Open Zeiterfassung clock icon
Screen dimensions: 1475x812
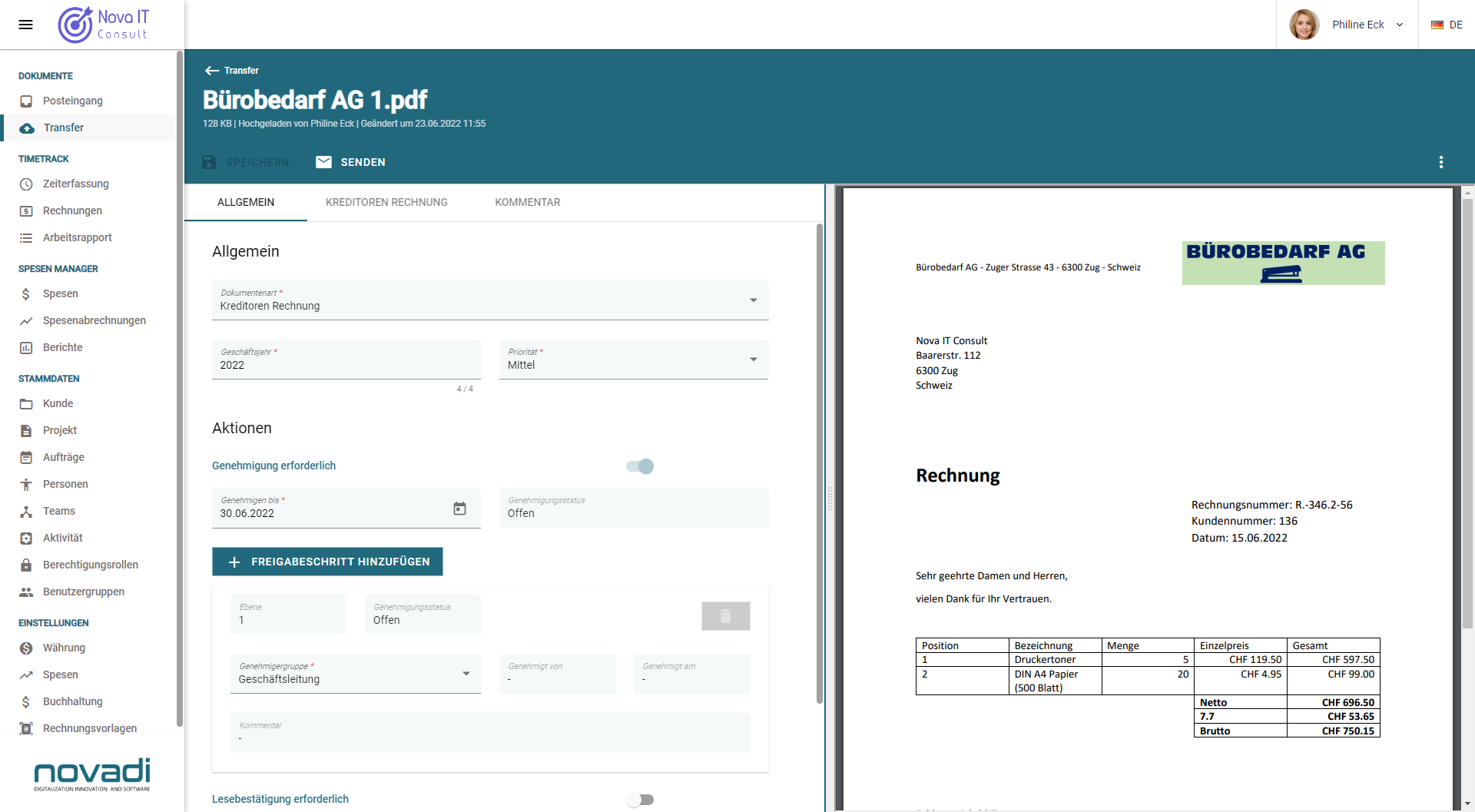(26, 184)
